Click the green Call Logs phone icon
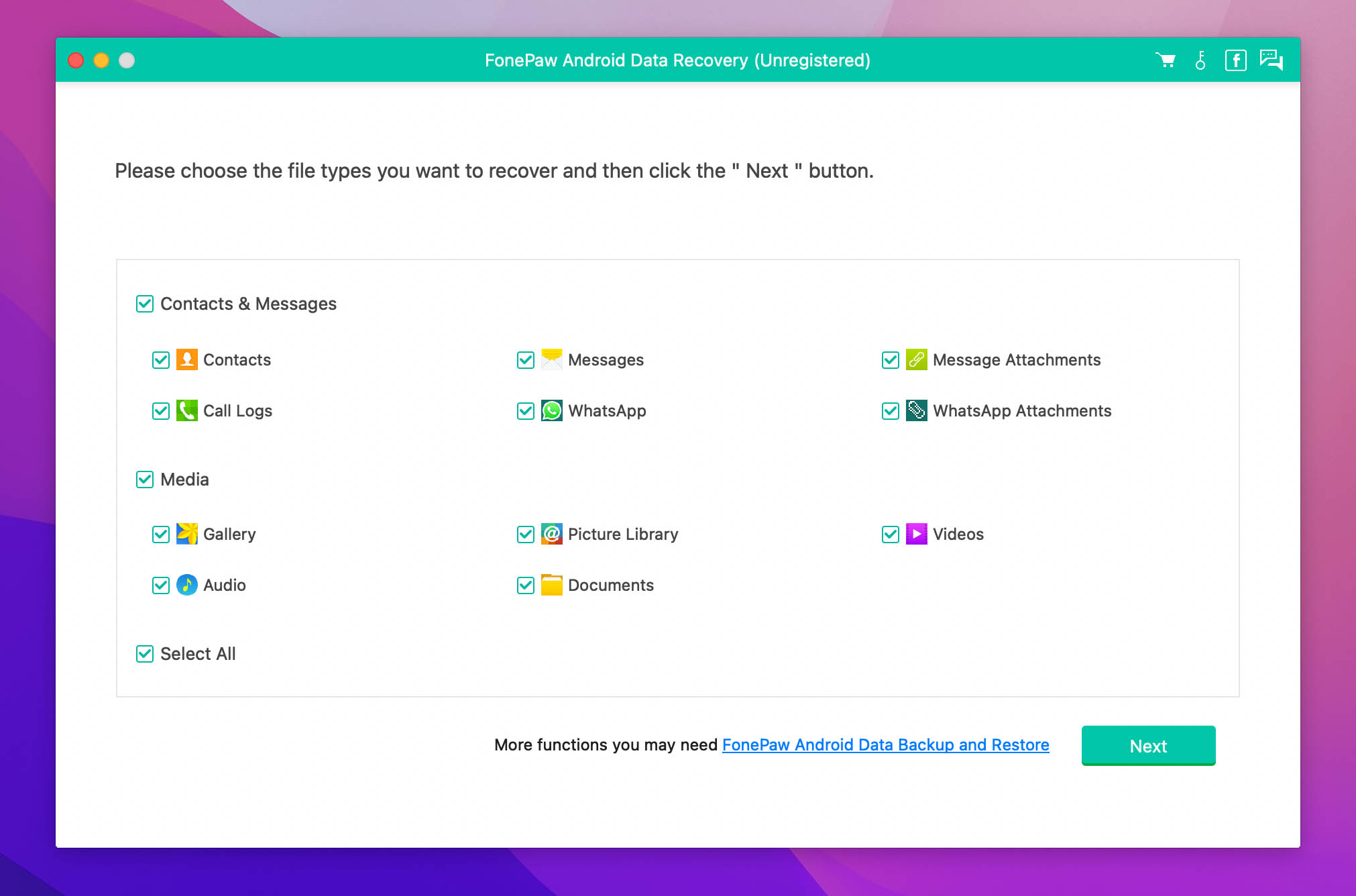Image resolution: width=1356 pixels, height=896 pixels. click(187, 411)
